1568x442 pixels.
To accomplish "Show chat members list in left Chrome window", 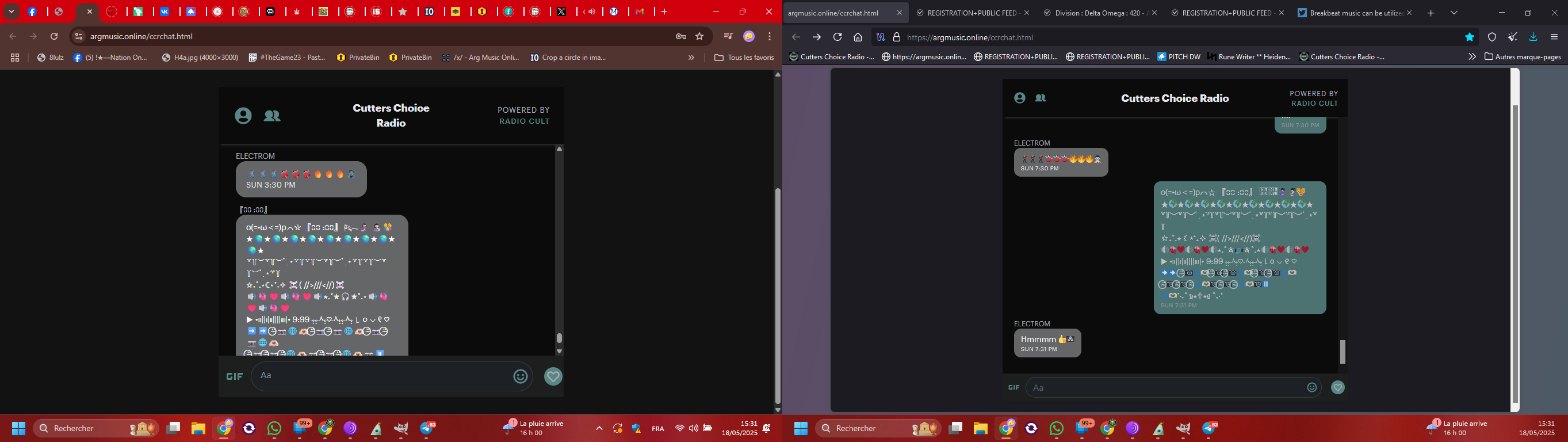I will click(272, 116).
